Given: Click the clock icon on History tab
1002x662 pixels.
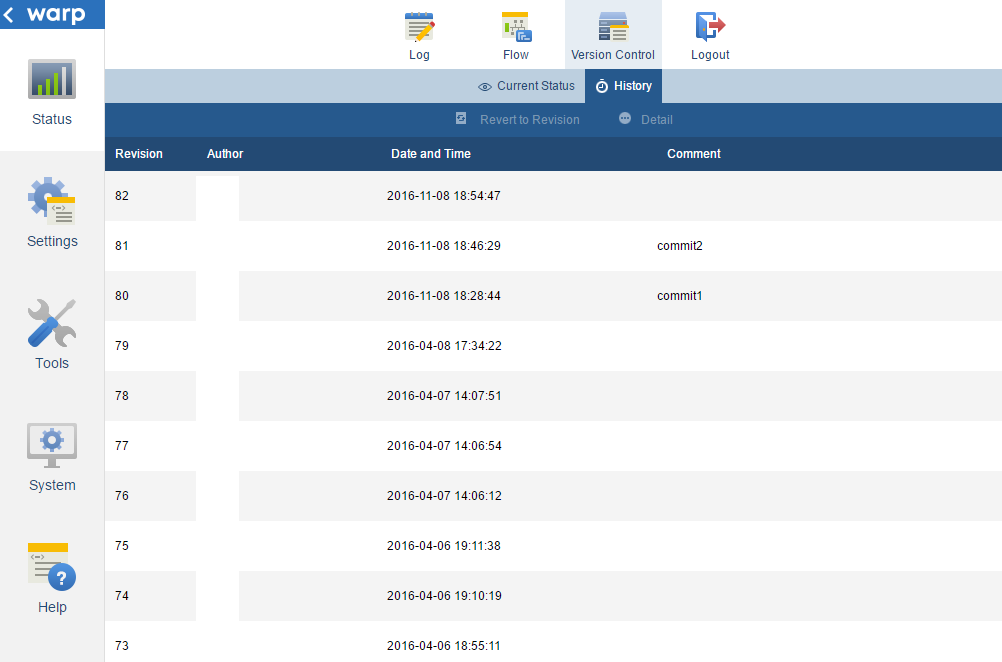Looking at the screenshot, I should point(605,86).
